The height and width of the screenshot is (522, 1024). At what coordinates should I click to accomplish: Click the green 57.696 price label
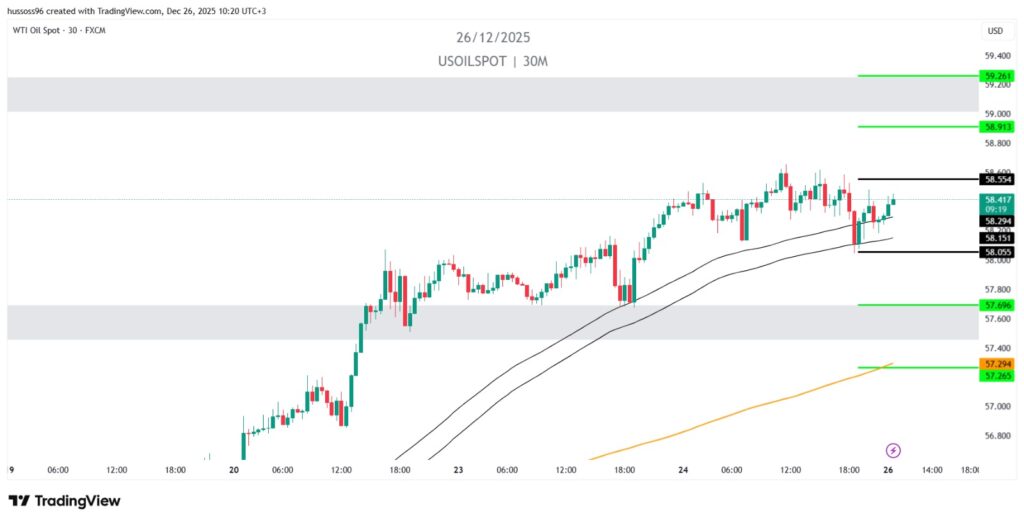[x=997, y=304]
